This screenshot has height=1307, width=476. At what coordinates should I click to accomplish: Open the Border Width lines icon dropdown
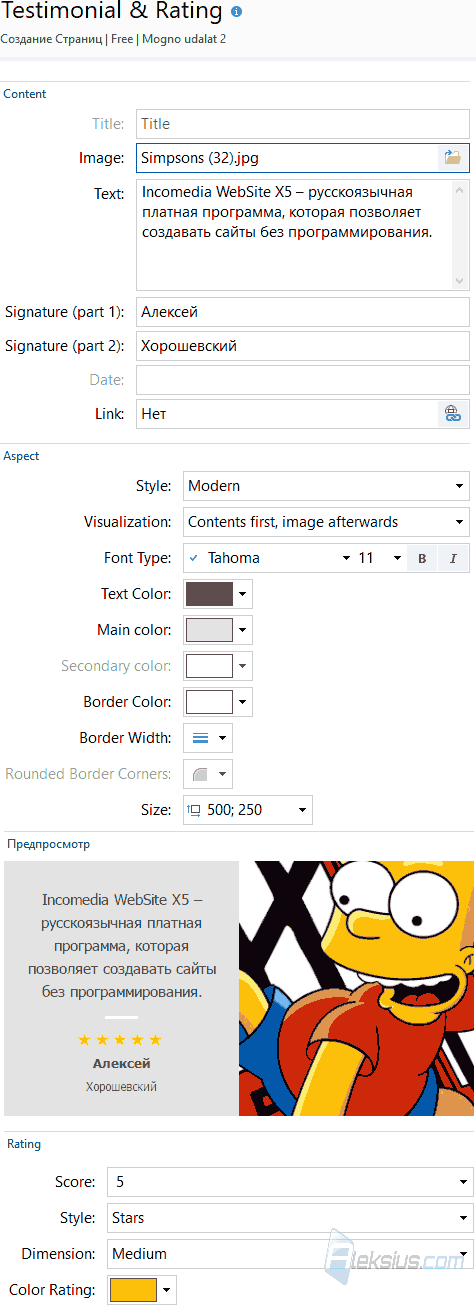(x=208, y=738)
